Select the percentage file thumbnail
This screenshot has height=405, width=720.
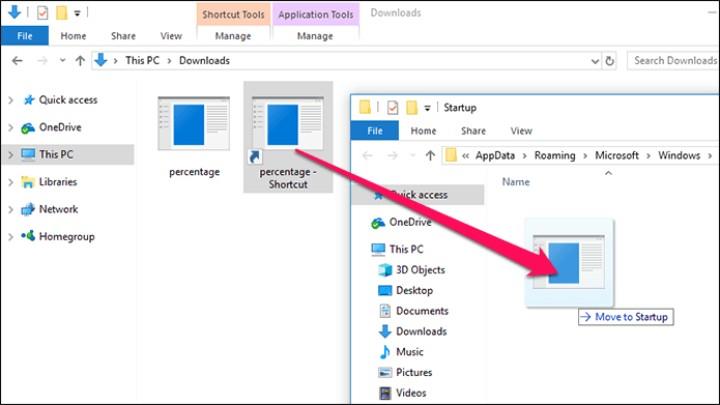(194, 124)
